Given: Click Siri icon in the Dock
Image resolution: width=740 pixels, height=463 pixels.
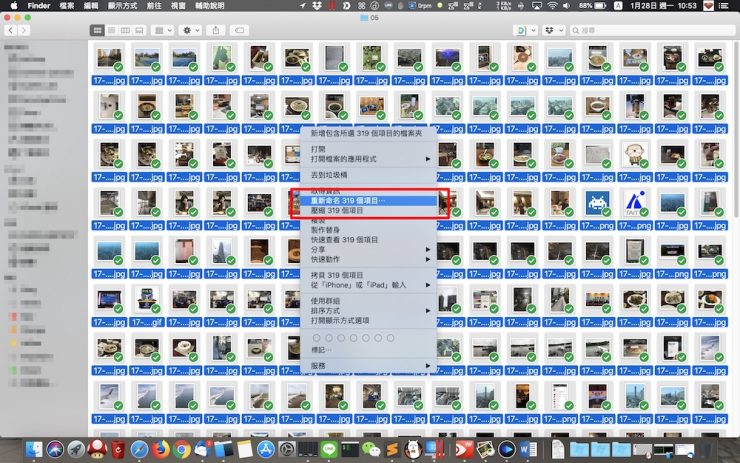Looking at the screenshot, I should pyautogui.click(x=53, y=450).
